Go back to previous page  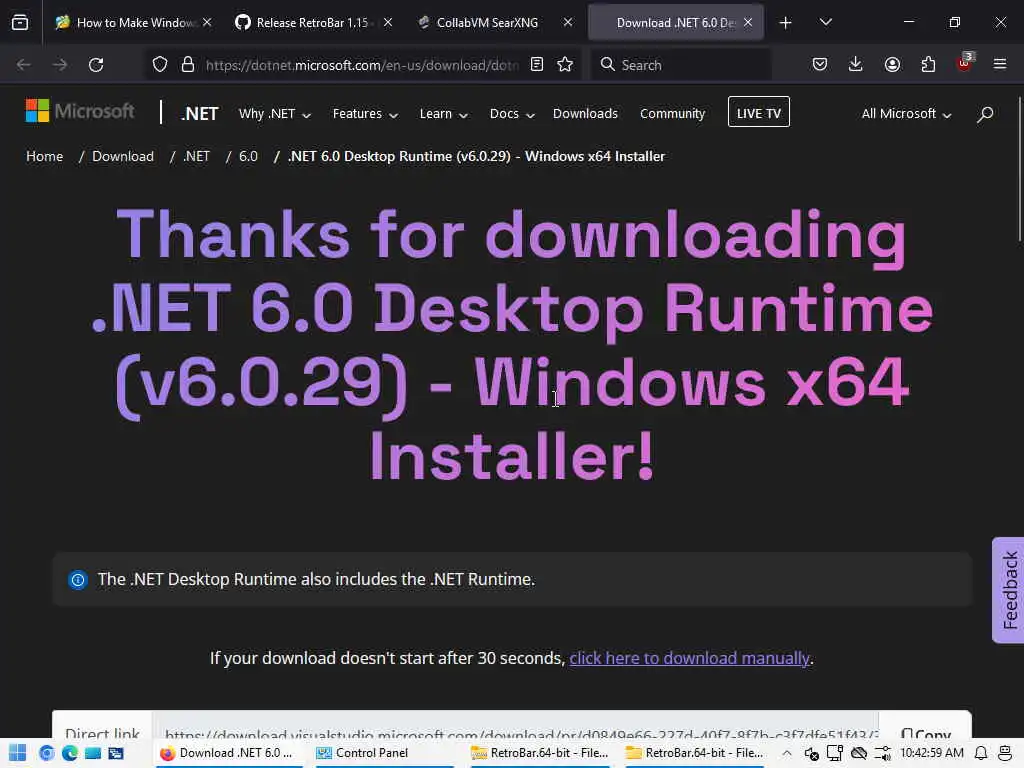[24, 65]
